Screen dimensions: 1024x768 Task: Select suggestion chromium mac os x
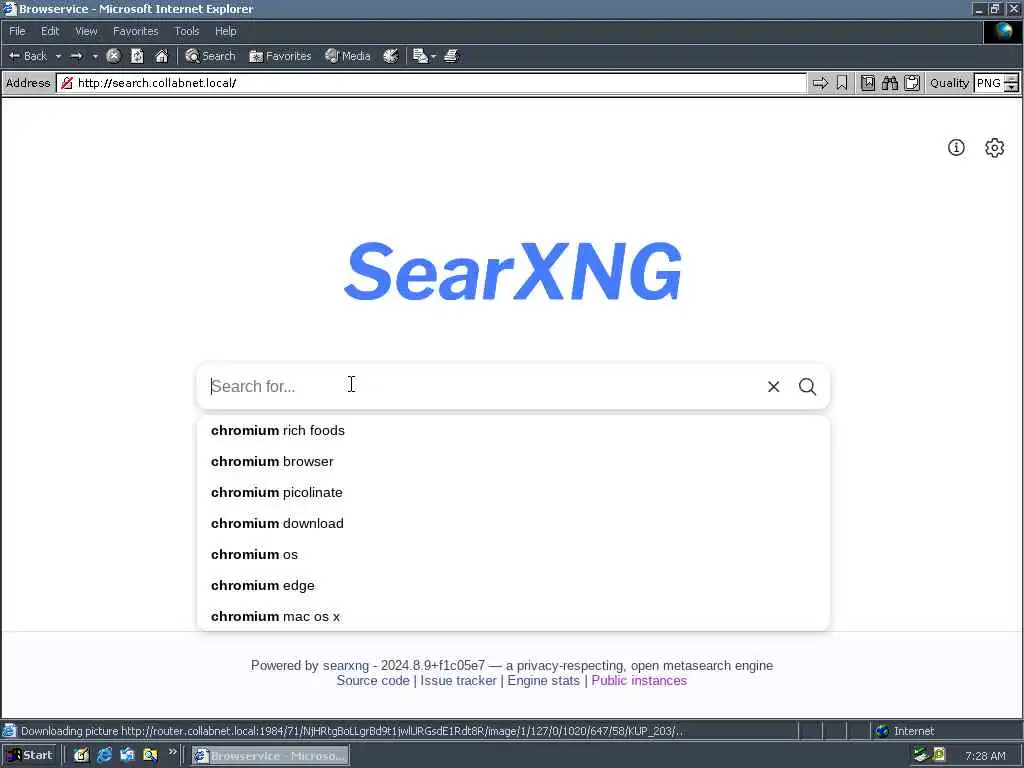[x=513, y=616]
